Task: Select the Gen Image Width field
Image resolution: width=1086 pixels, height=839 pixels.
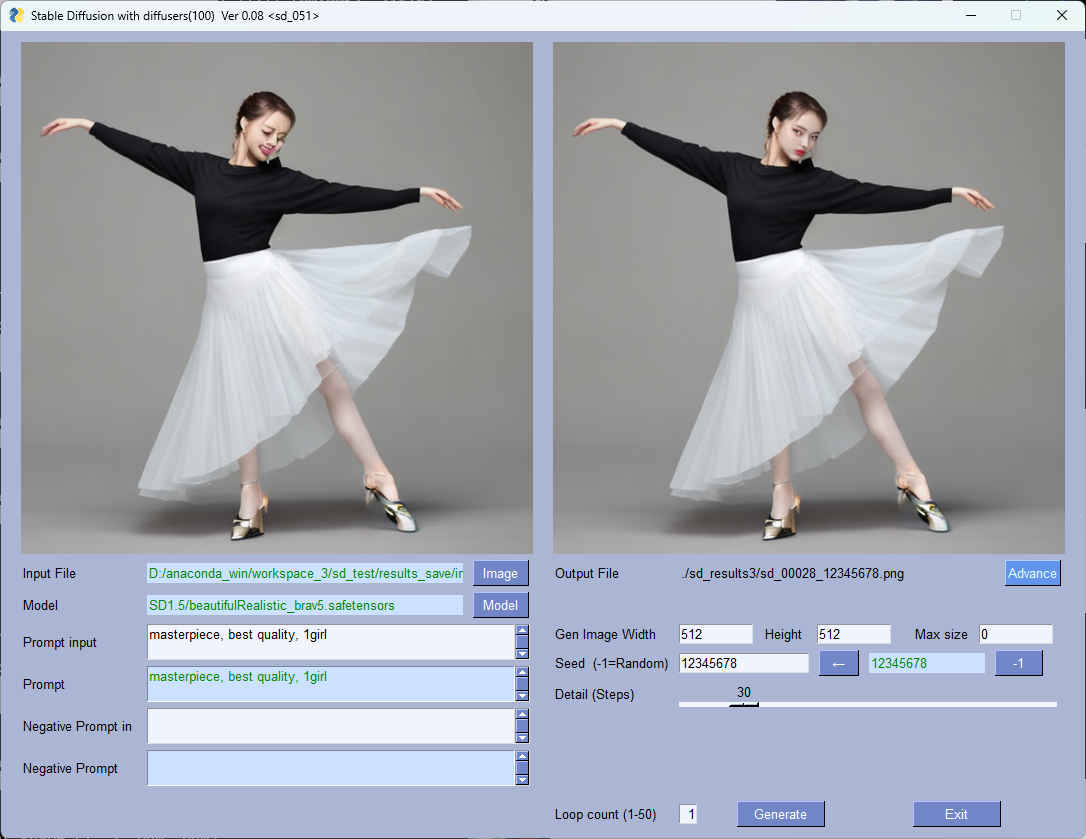Action: click(715, 634)
